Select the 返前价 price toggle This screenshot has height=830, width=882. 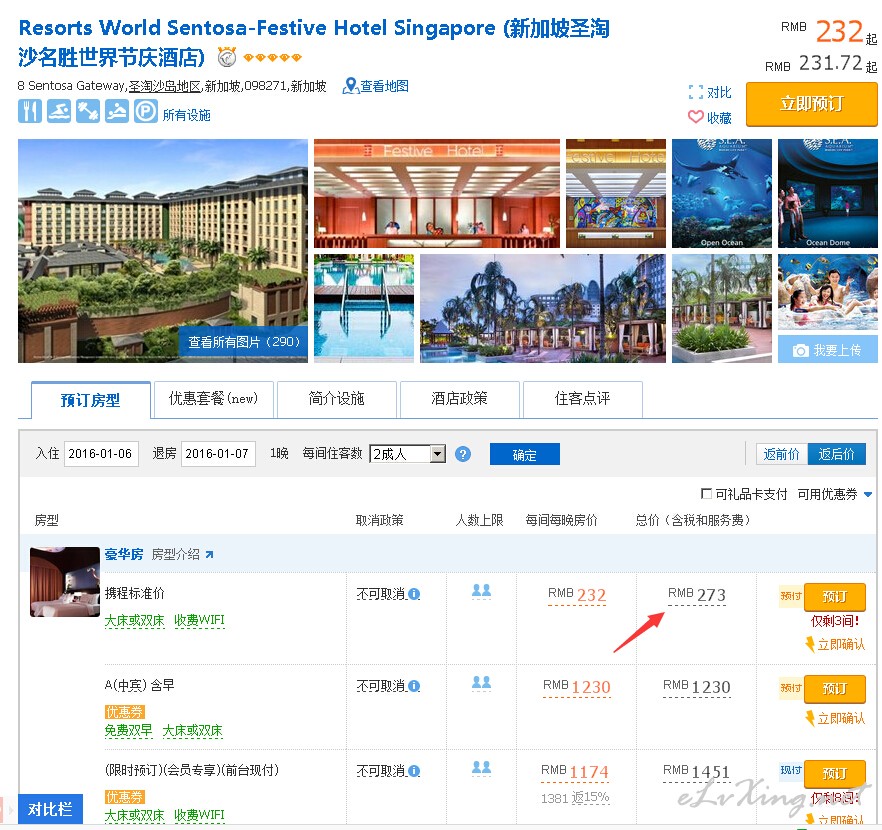781,454
